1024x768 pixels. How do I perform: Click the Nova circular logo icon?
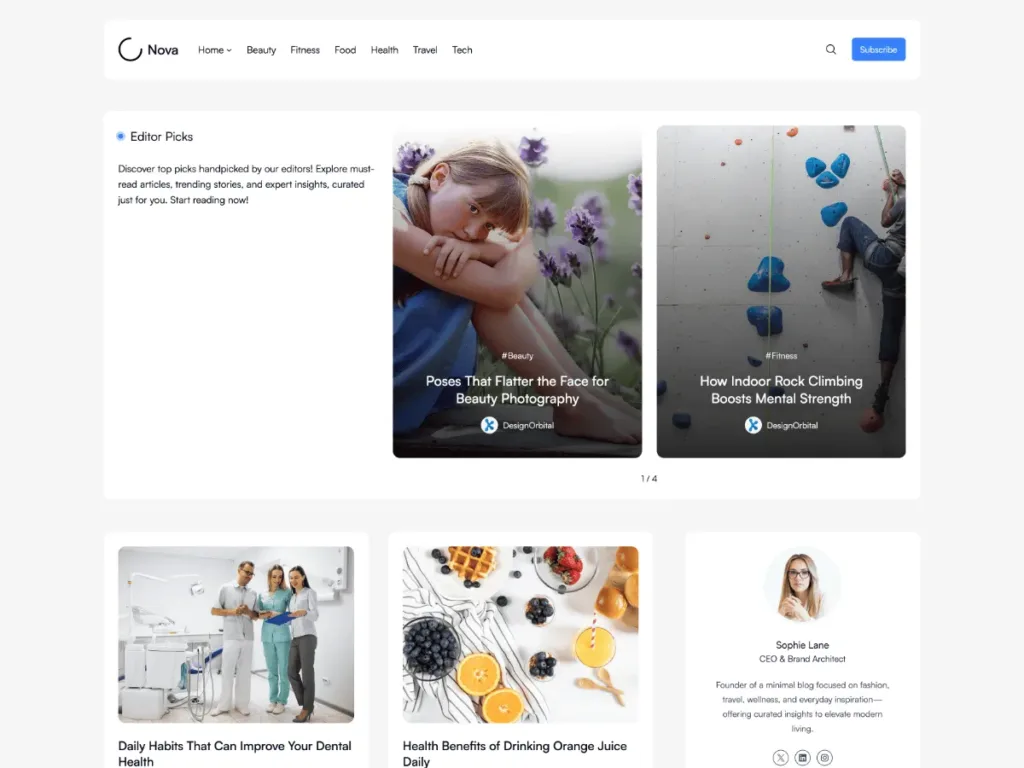pos(130,50)
